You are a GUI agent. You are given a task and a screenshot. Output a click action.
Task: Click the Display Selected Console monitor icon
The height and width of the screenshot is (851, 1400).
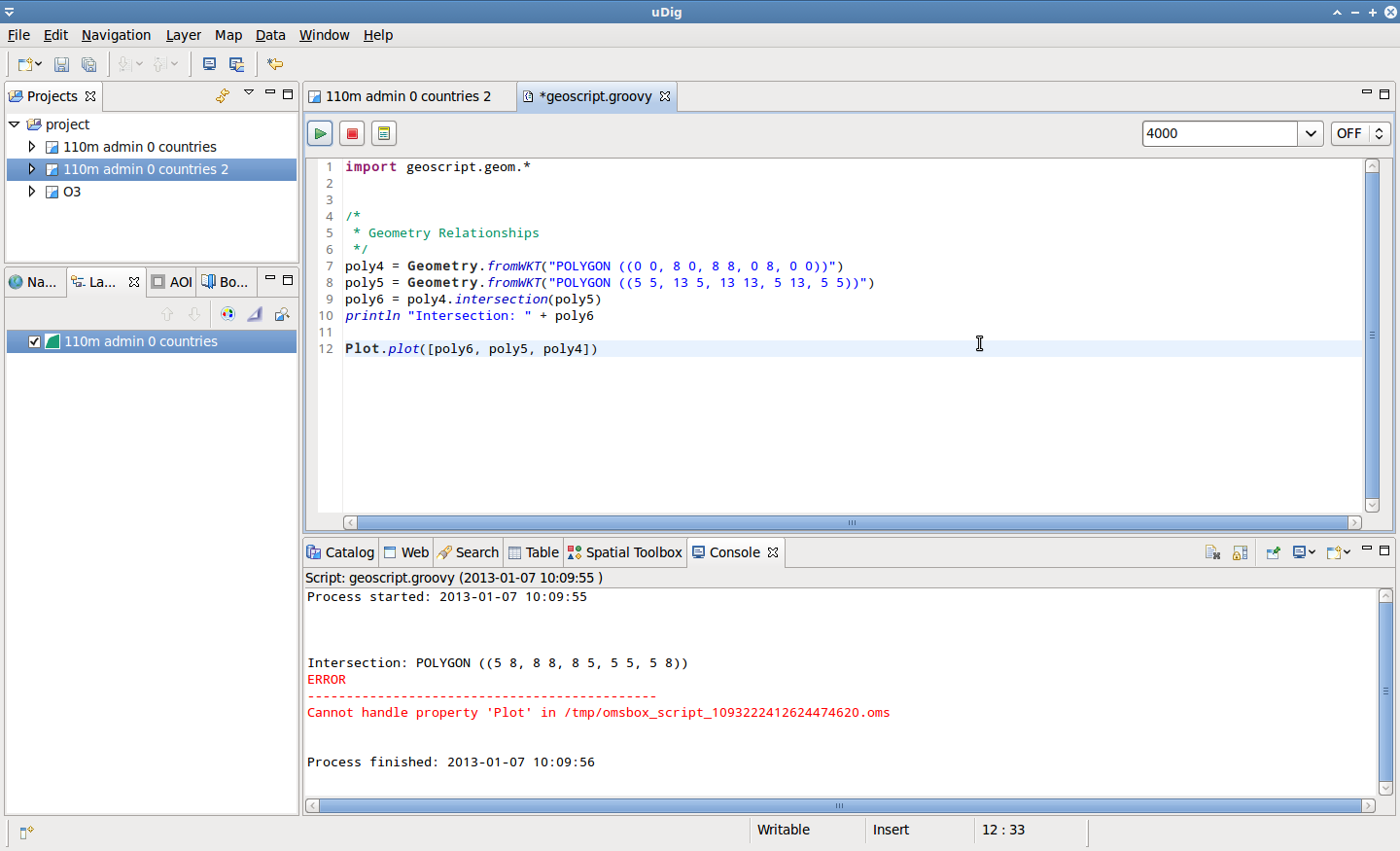coord(1300,552)
